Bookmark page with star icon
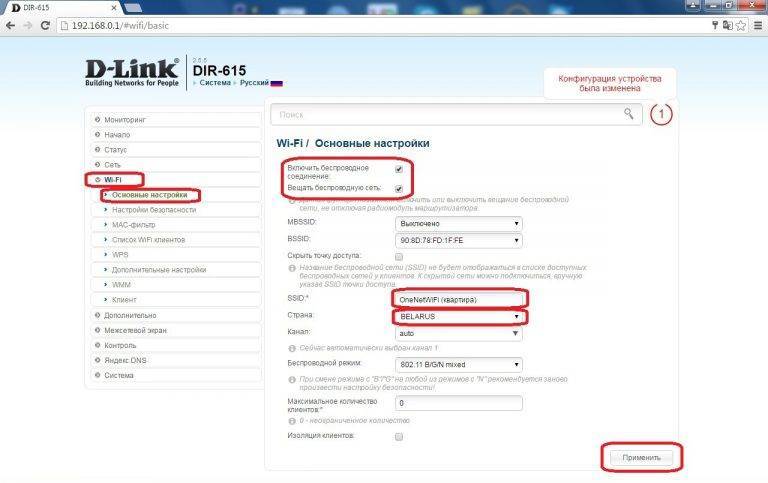 [x=742, y=25]
